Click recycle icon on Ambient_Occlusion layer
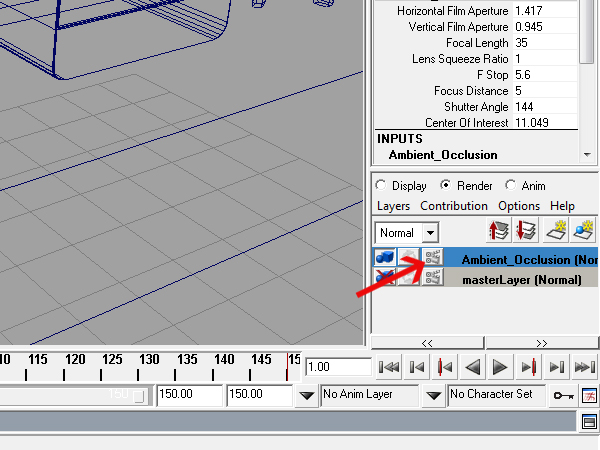The width and height of the screenshot is (600, 450). 409,257
